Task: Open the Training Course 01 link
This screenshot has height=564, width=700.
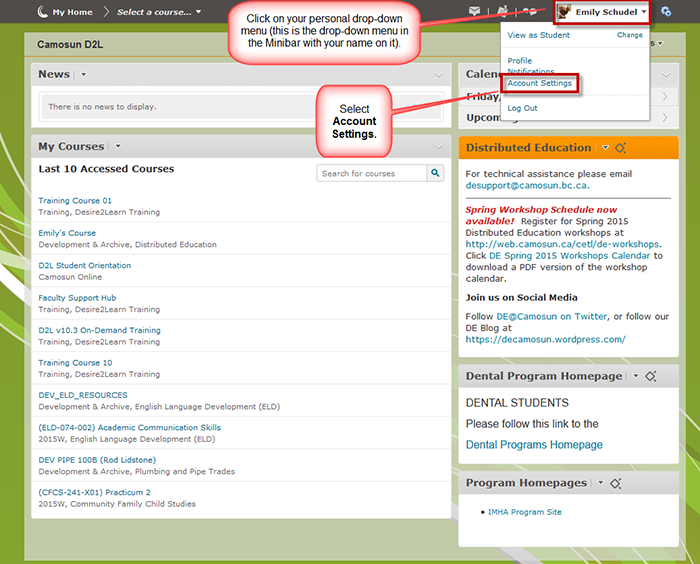Action: tap(75, 200)
